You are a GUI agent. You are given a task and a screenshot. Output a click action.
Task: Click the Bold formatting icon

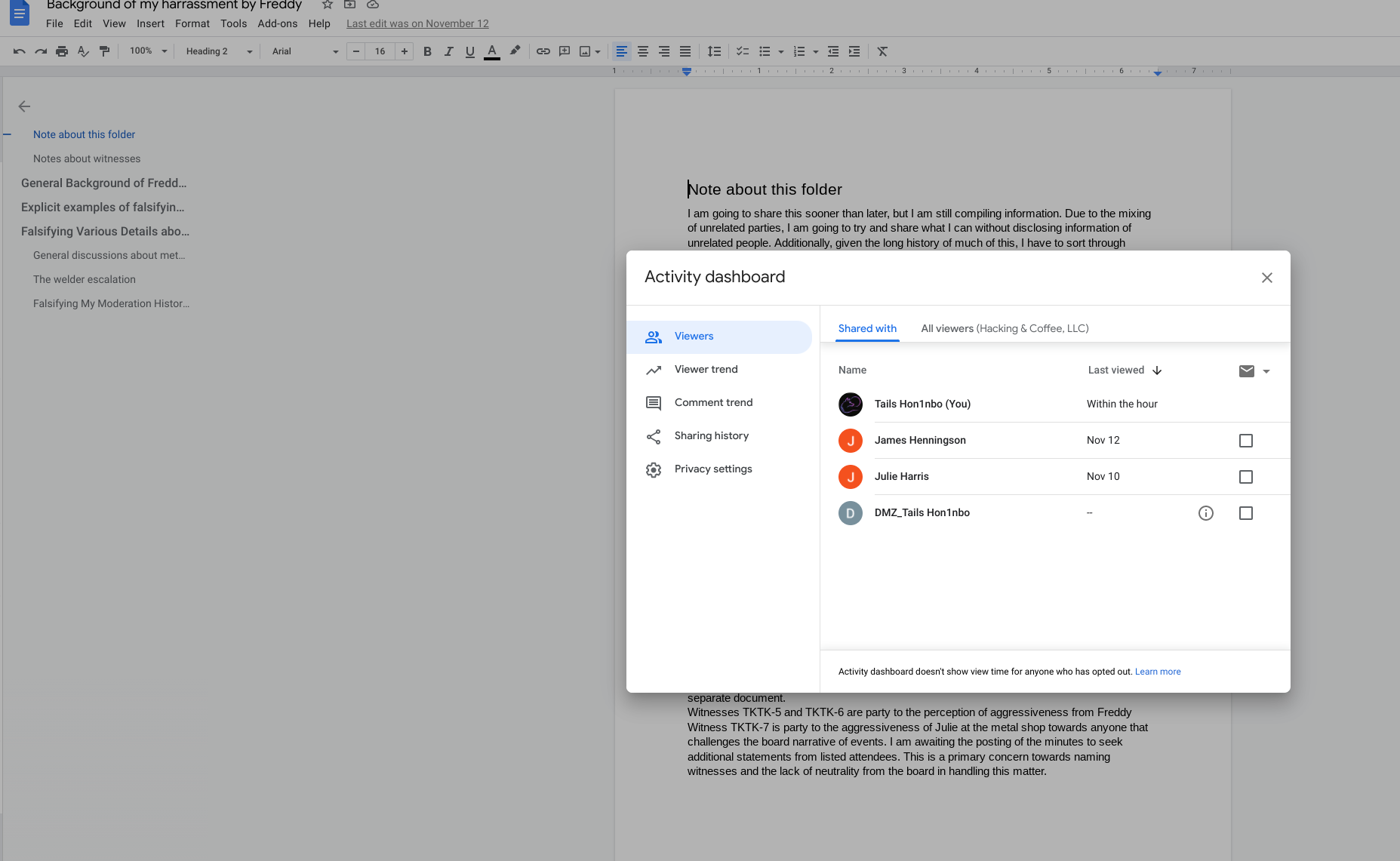coord(427,51)
